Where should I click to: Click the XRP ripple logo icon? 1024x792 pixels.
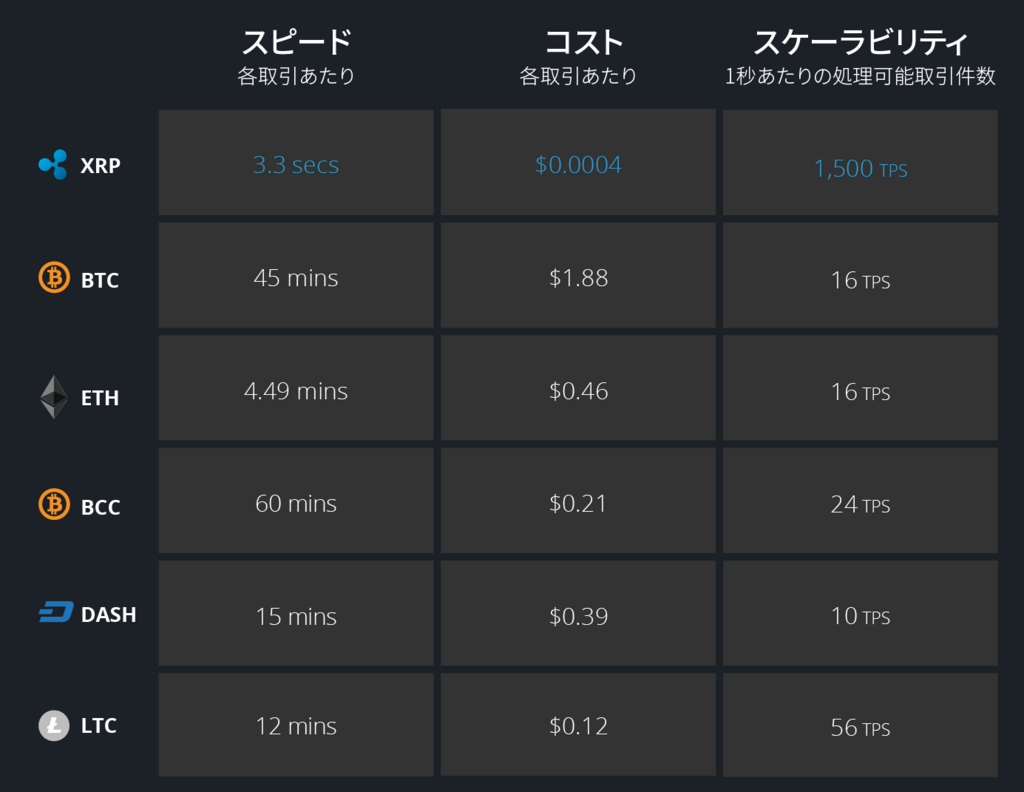(x=53, y=165)
